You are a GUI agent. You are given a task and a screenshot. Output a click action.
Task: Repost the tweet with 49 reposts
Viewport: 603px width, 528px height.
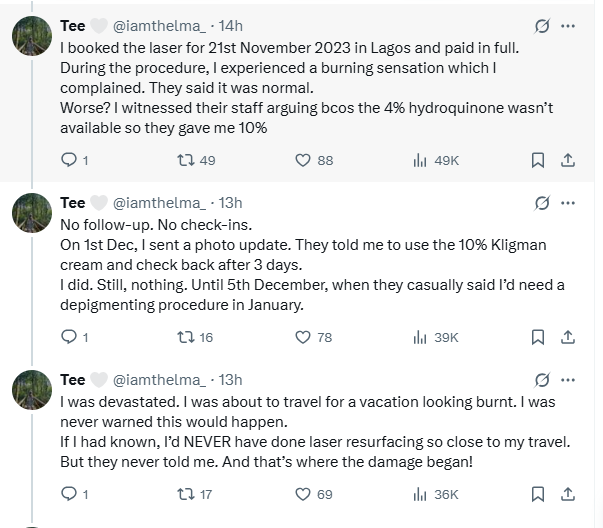click(185, 160)
